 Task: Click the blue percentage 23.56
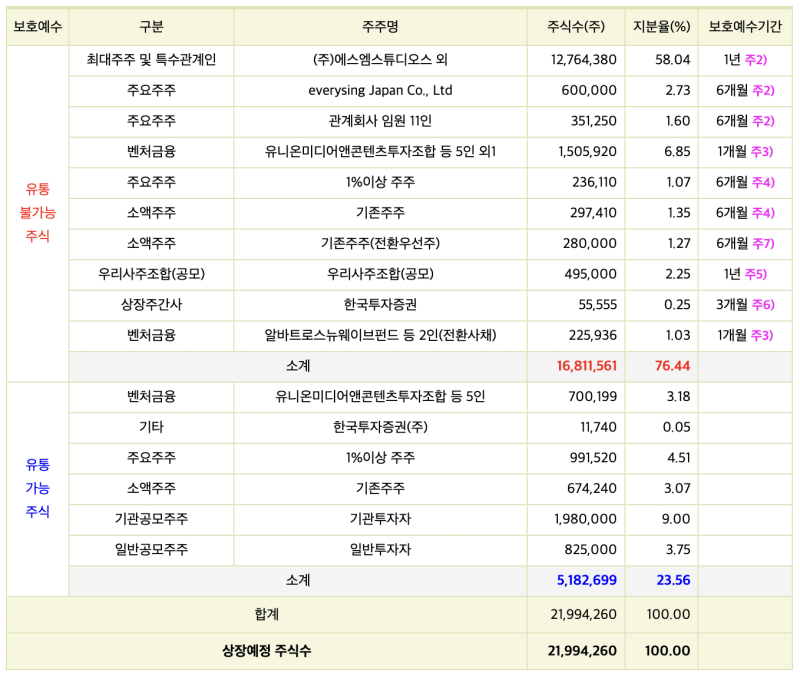(x=673, y=581)
